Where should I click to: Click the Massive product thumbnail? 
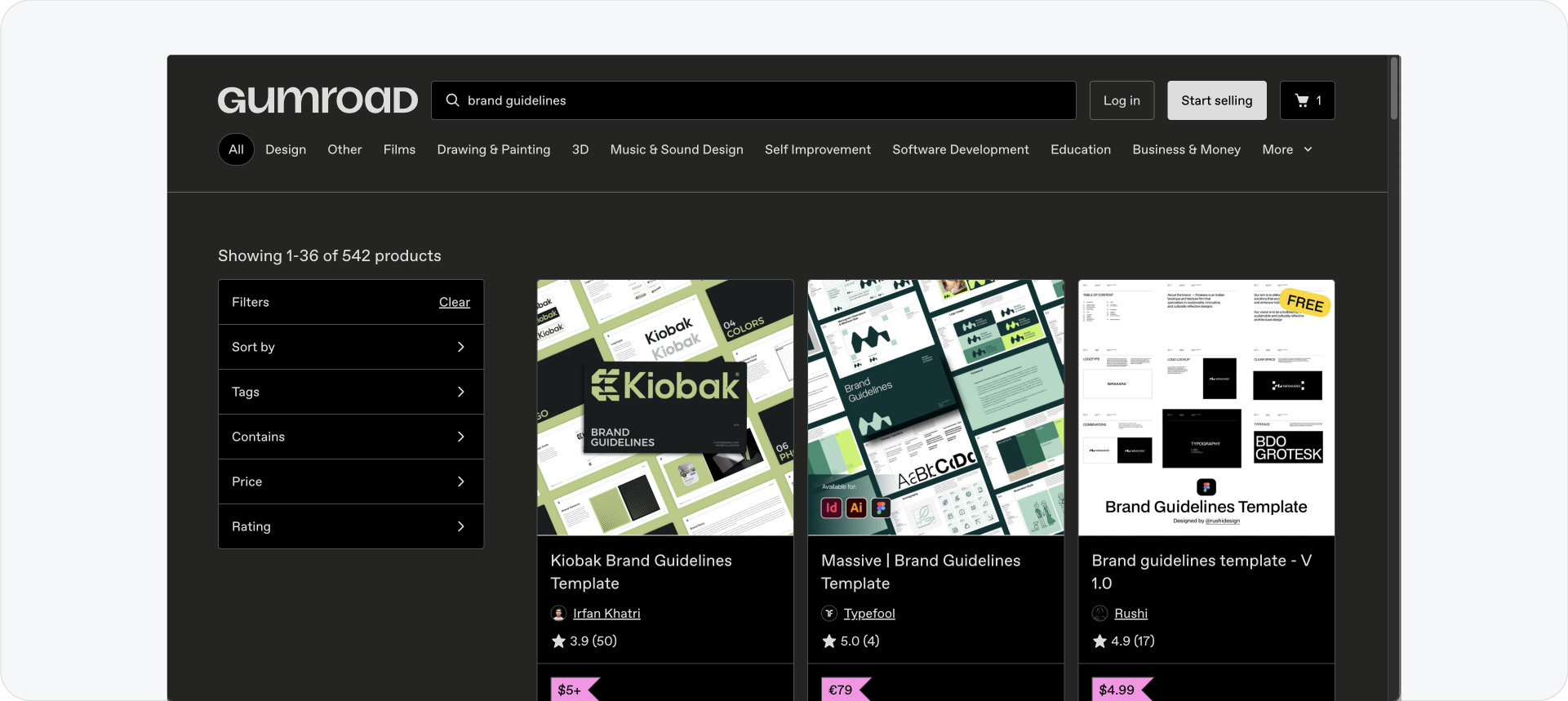pos(936,408)
